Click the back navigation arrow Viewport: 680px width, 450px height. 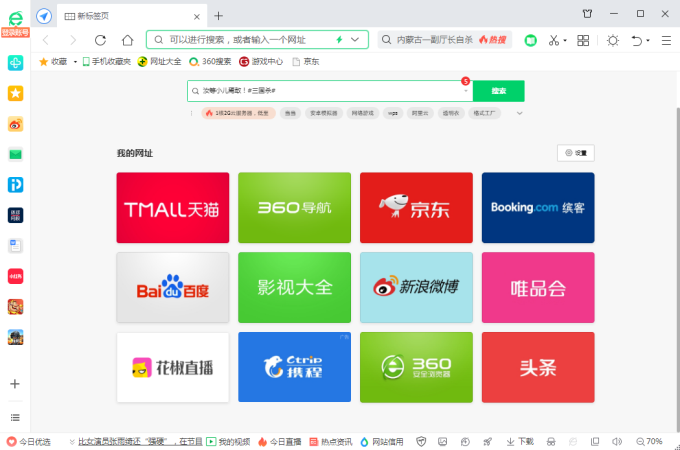[46, 40]
